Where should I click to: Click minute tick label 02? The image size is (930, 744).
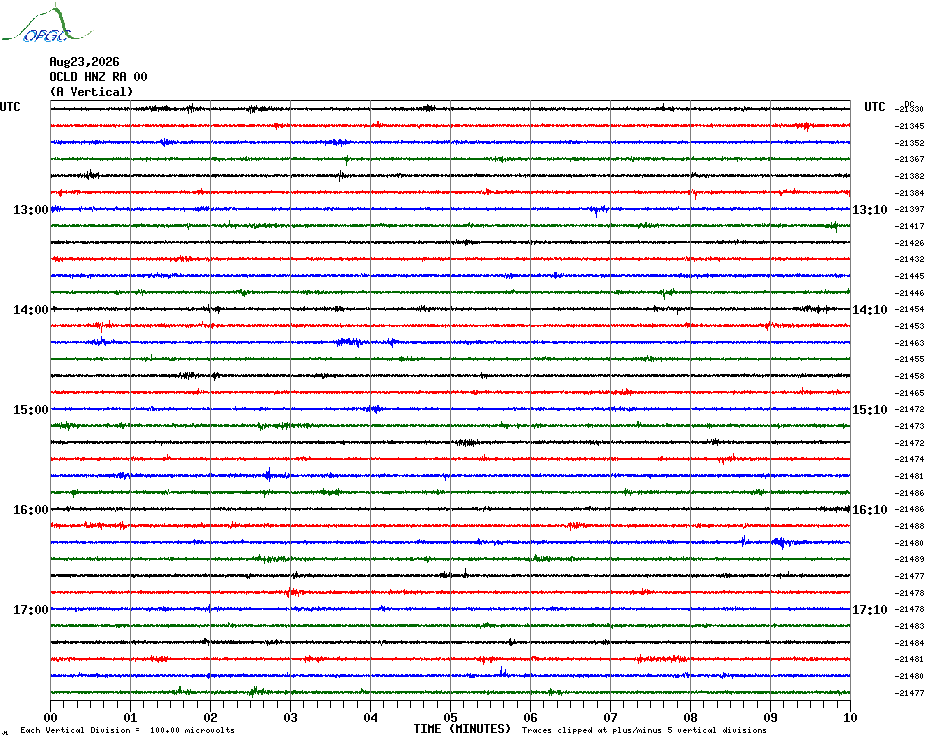pos(211,717)
